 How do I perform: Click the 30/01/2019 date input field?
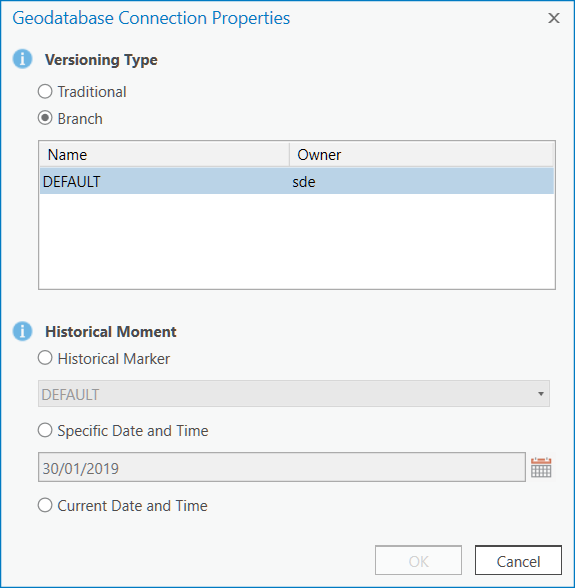[x=282, y=467]
